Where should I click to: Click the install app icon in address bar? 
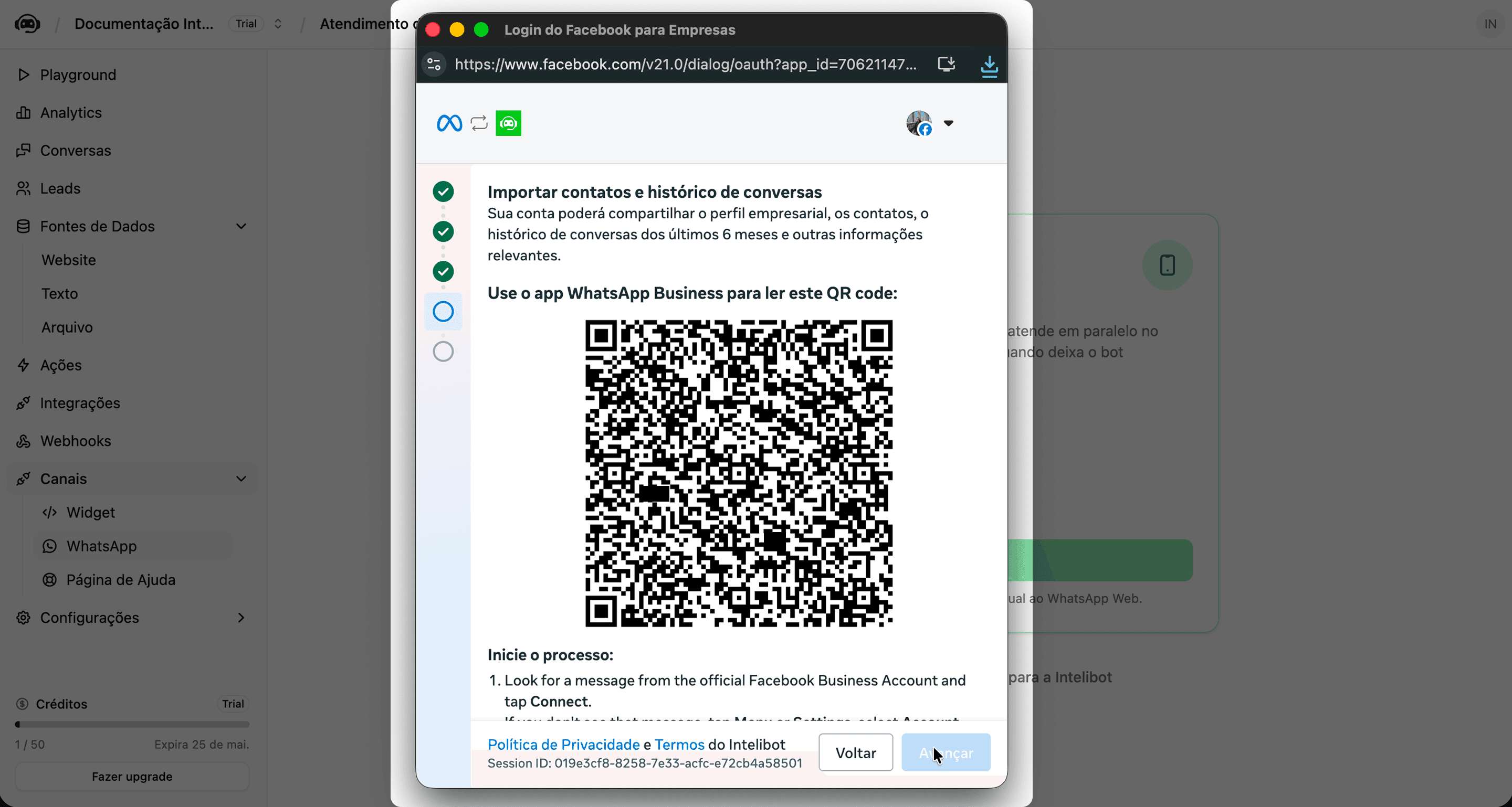tap(946, 64)
